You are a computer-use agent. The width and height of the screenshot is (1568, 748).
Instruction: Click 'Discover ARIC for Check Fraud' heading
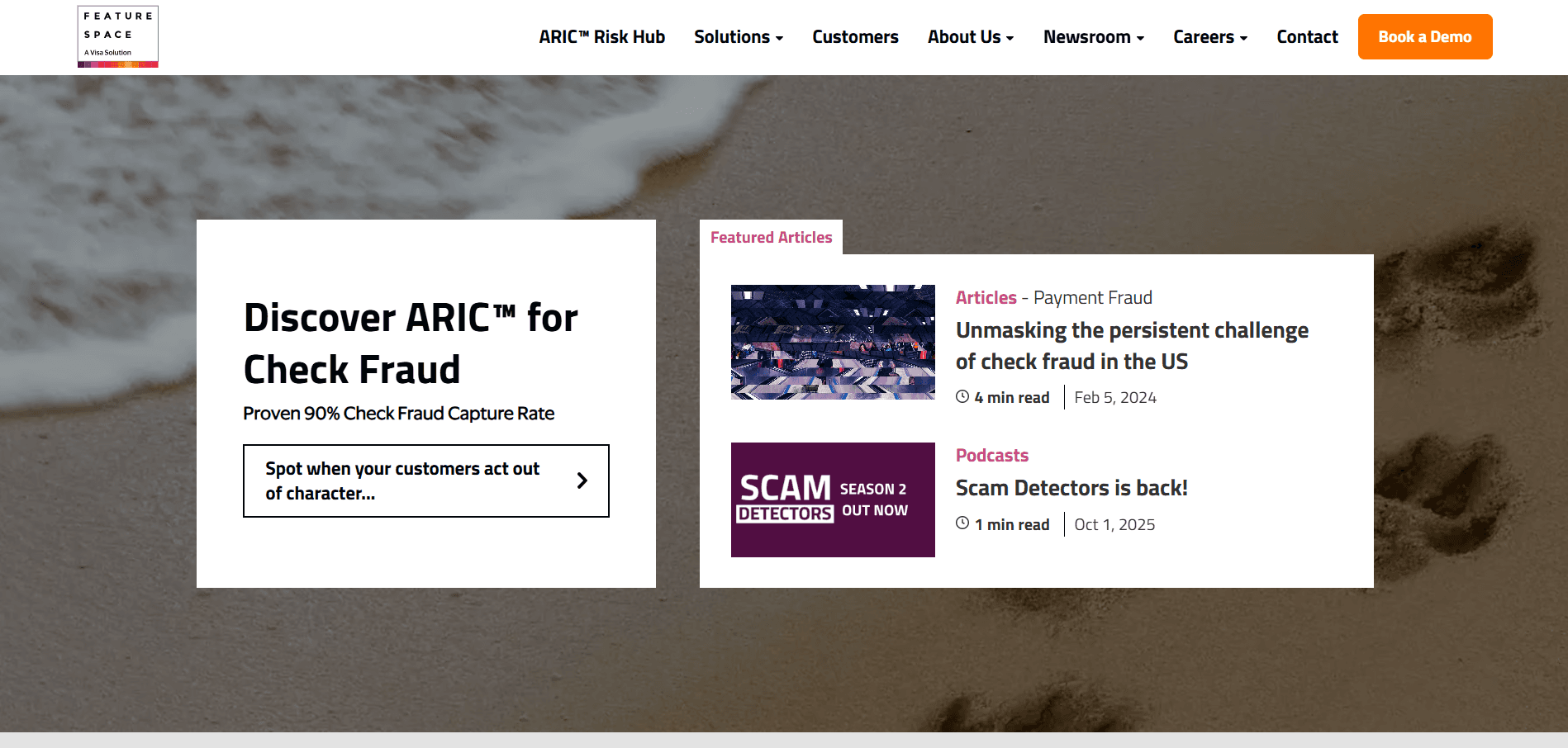click(x=411, y=343)
